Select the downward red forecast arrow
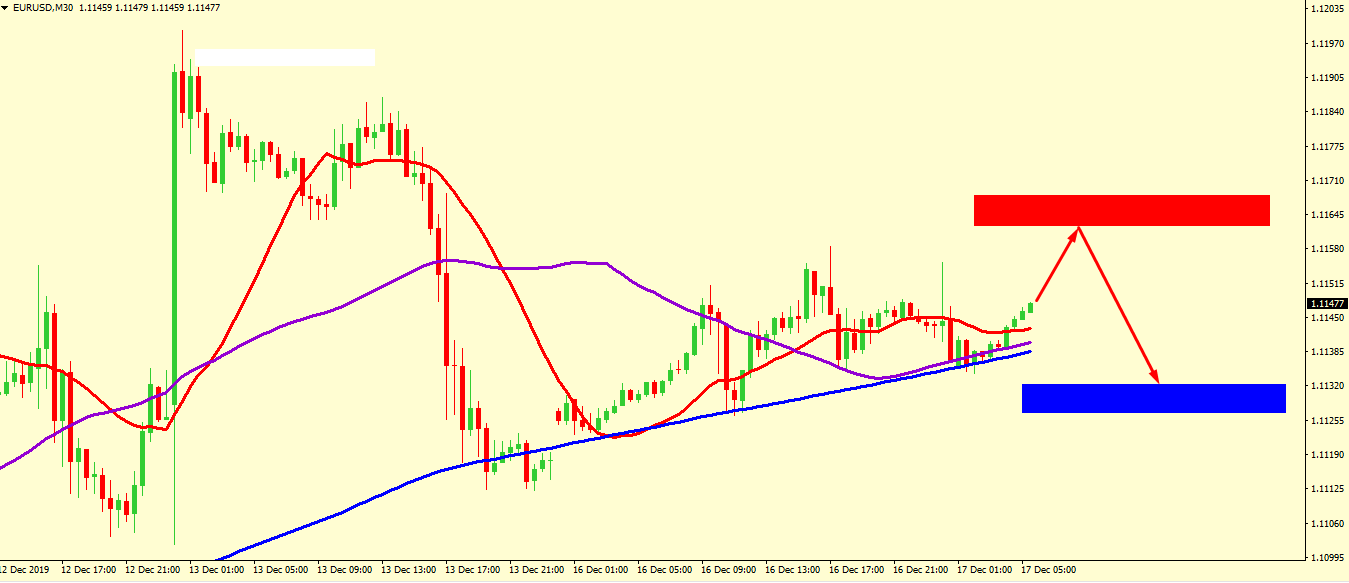Screen dimensions: 1349x583 pos(1116,304)
